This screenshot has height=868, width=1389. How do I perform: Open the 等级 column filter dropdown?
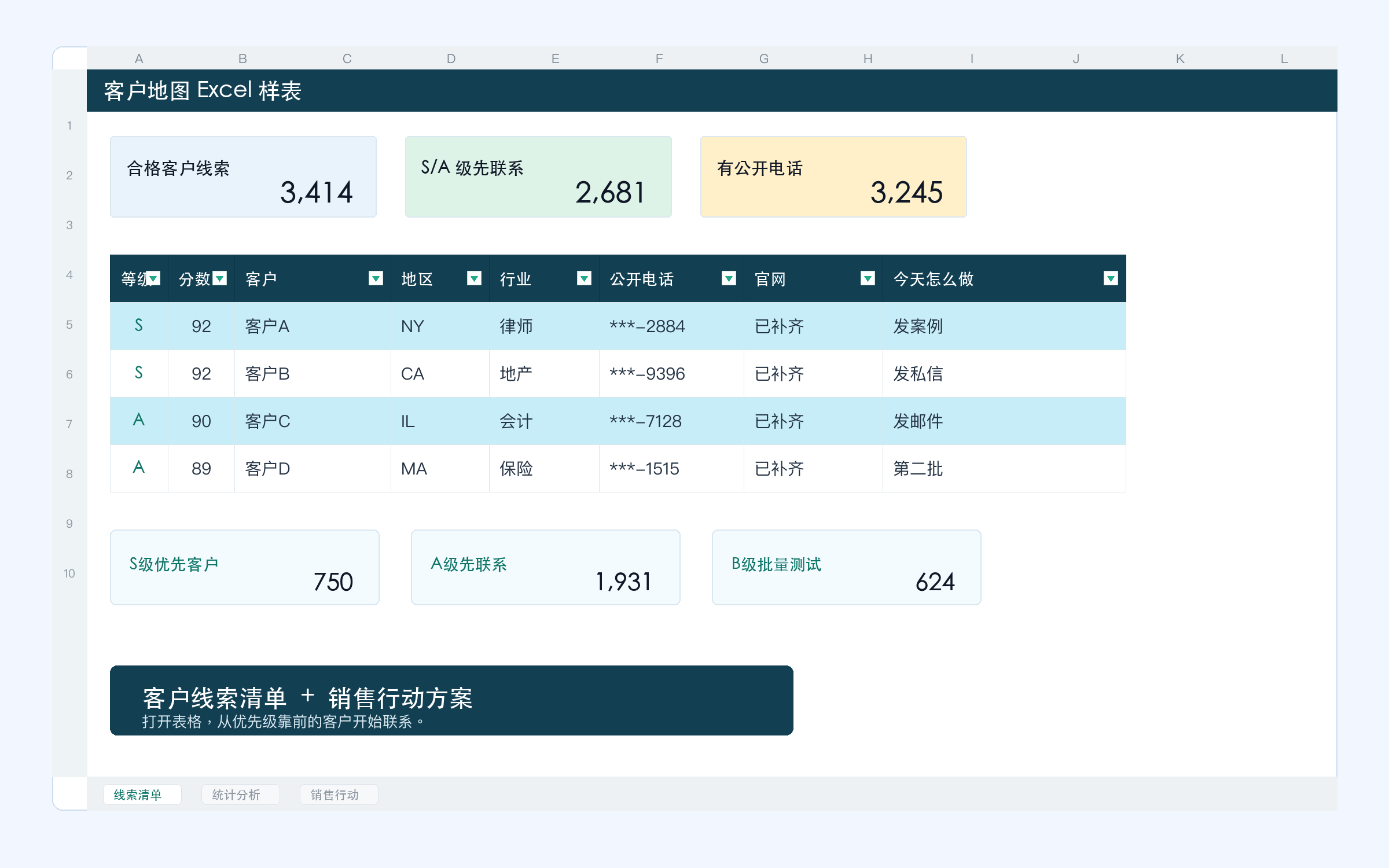[x=153, y=279]
